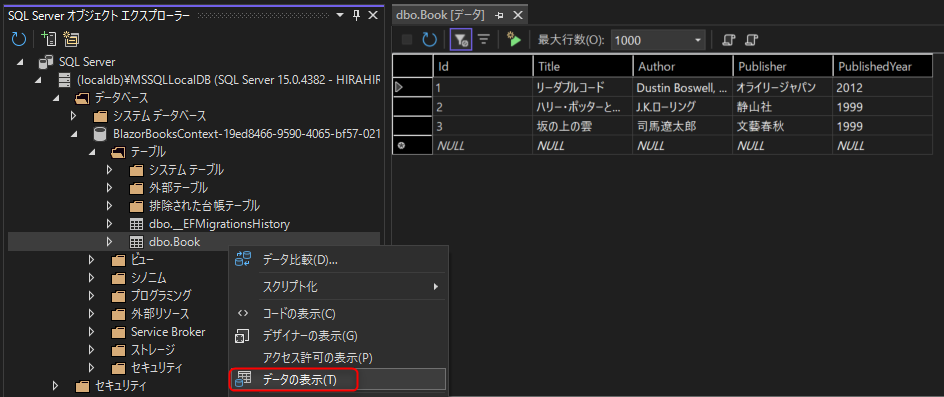Select the SQL Server root icon
Viewport: 944px width, 397px height.
coord(46,62)
